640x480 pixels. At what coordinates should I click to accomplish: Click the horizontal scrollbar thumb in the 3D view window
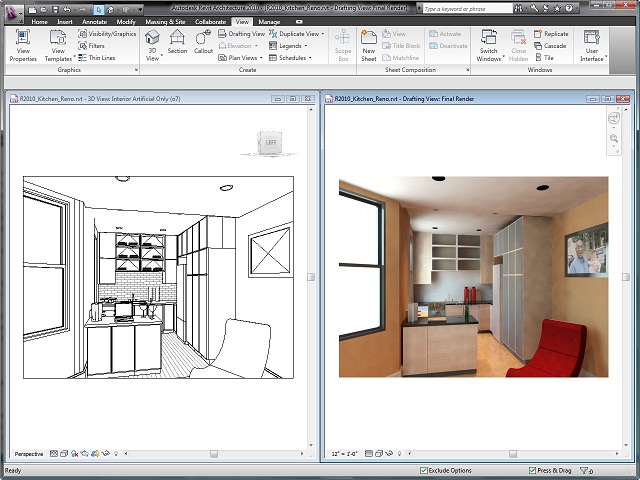click(x=214, y=454)
